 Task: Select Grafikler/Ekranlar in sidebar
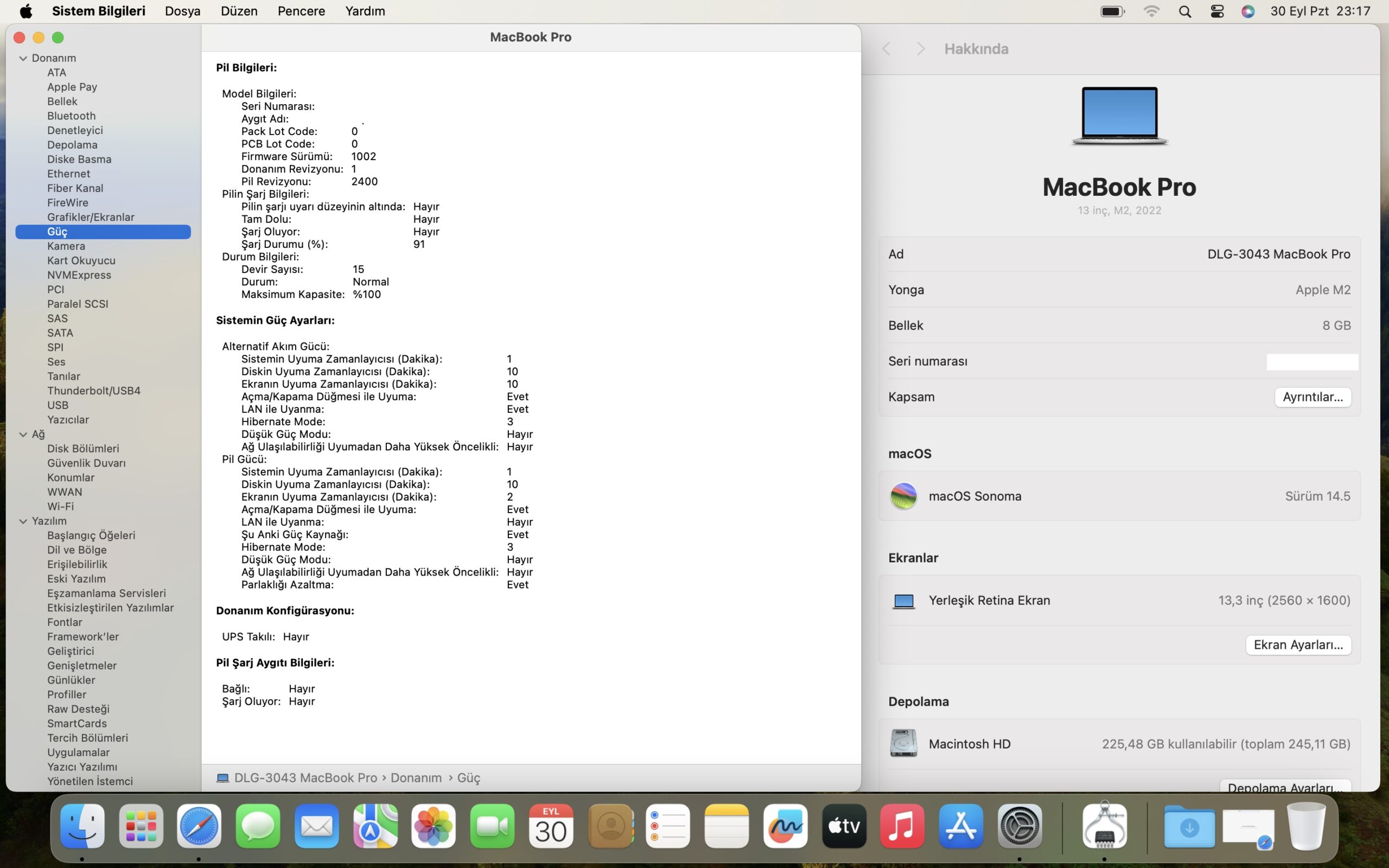(x=91, y=217)
